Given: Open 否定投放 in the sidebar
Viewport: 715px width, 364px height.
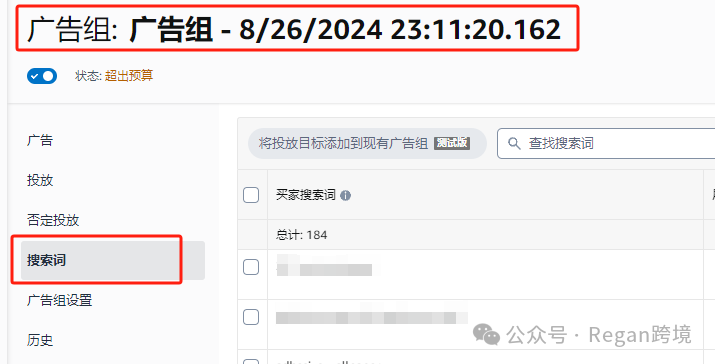Looking at the screenshot, I should pos(53,220).
